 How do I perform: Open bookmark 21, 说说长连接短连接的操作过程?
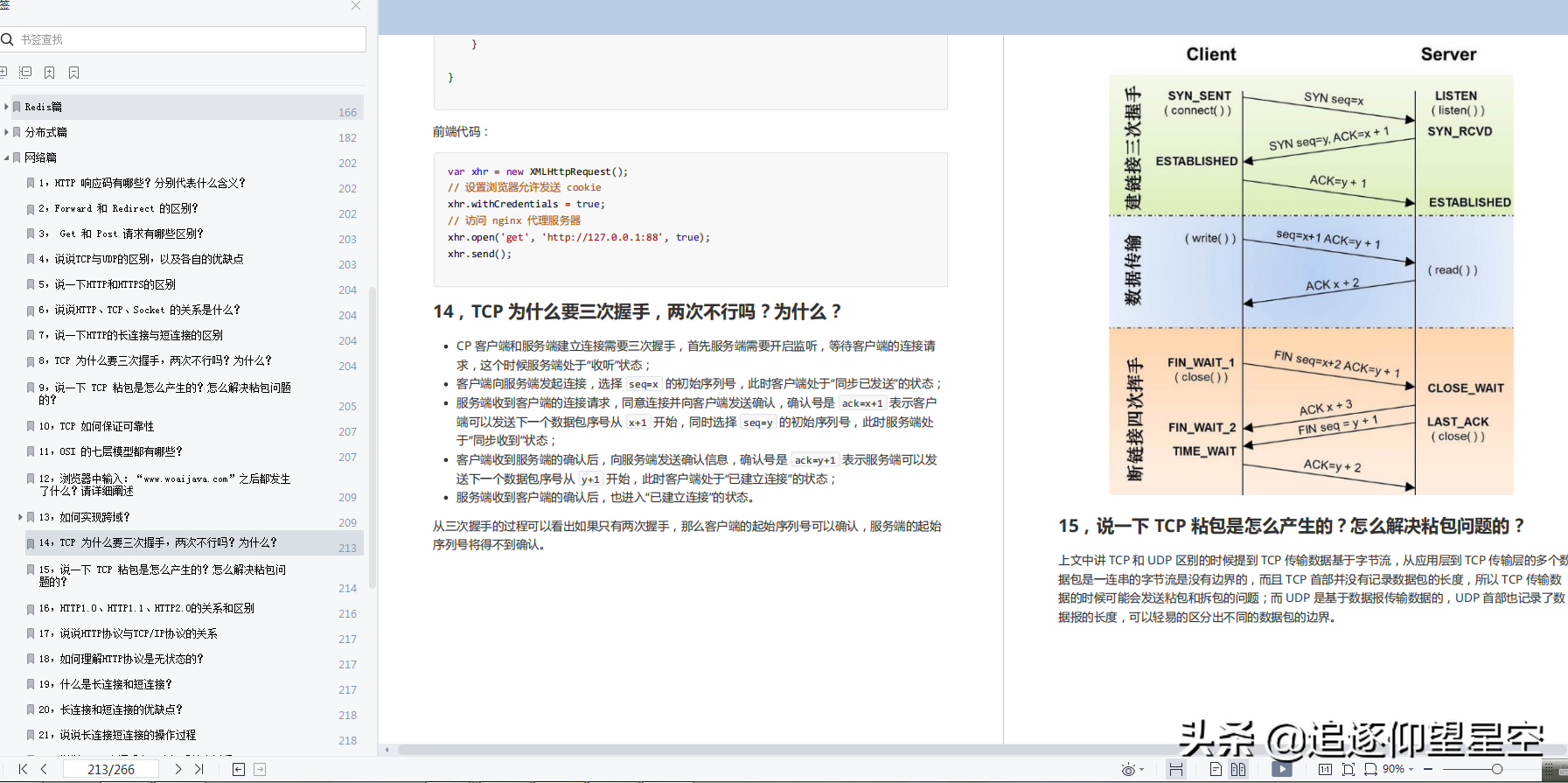[117, 735]
